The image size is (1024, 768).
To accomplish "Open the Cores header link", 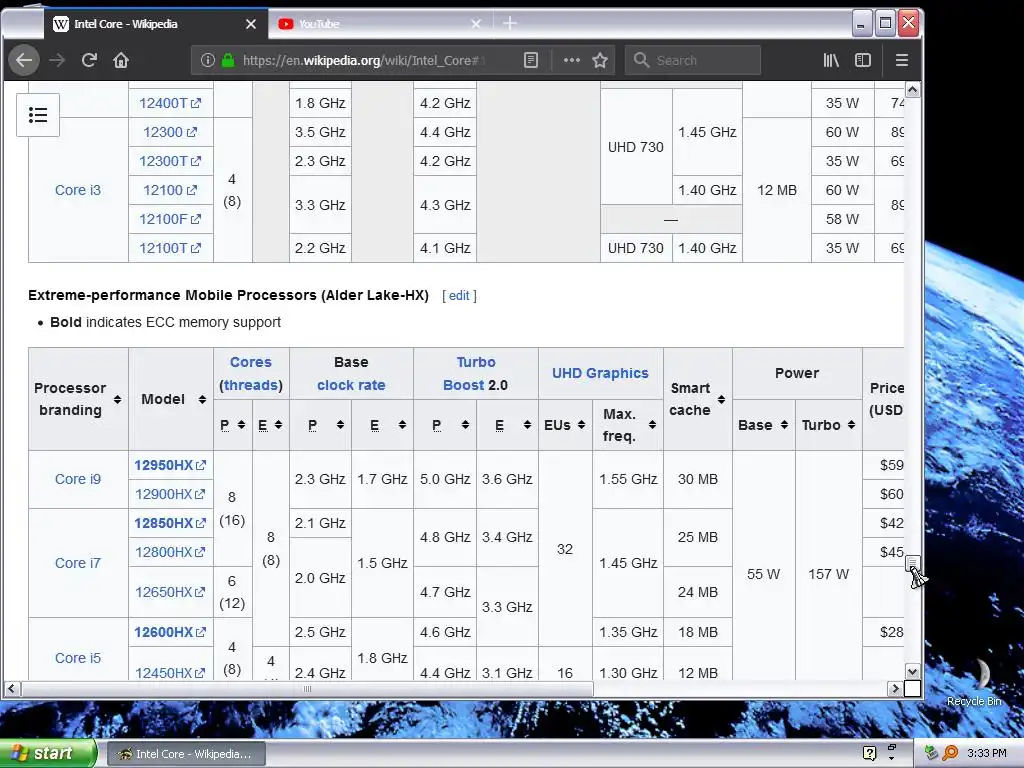I will (250, 362).
